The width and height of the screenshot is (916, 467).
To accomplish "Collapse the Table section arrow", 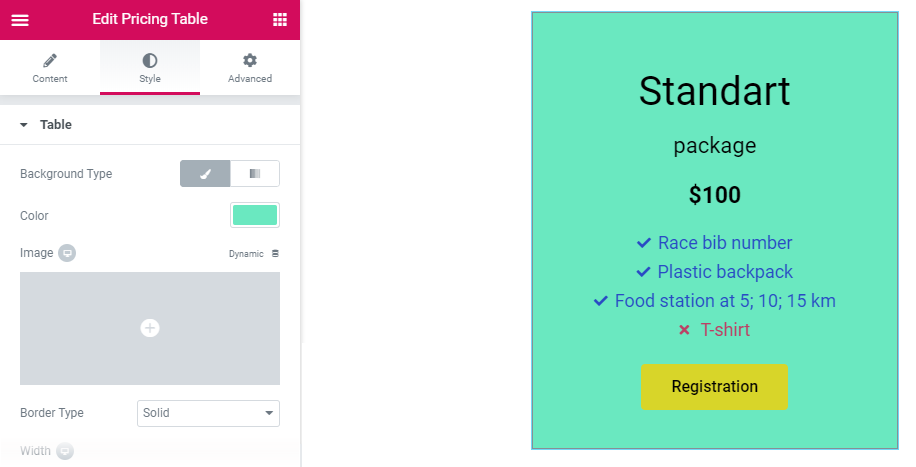I will 23,124.
